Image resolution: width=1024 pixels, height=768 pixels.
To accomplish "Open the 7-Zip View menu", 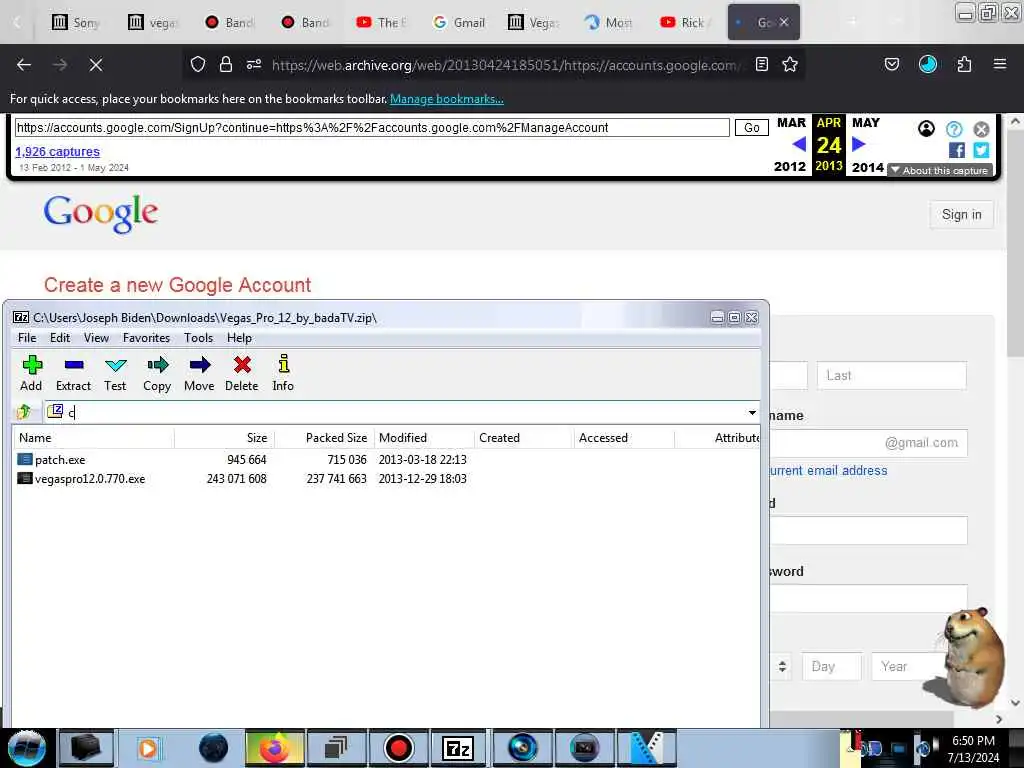I will [96, 338].
